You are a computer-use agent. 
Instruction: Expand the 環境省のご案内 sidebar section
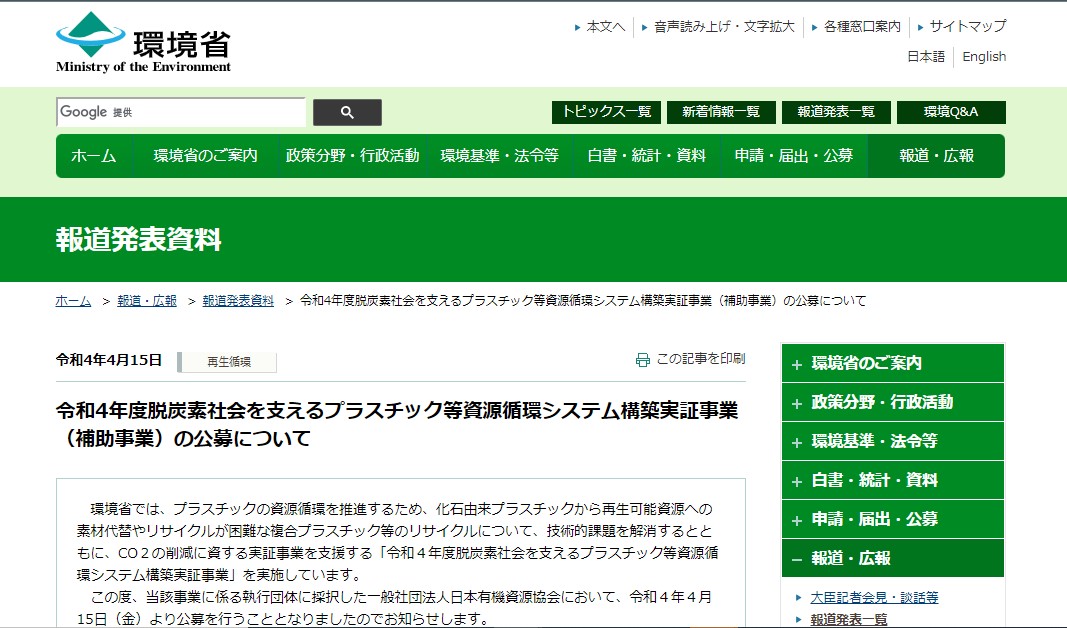click(x=892, y=363)
